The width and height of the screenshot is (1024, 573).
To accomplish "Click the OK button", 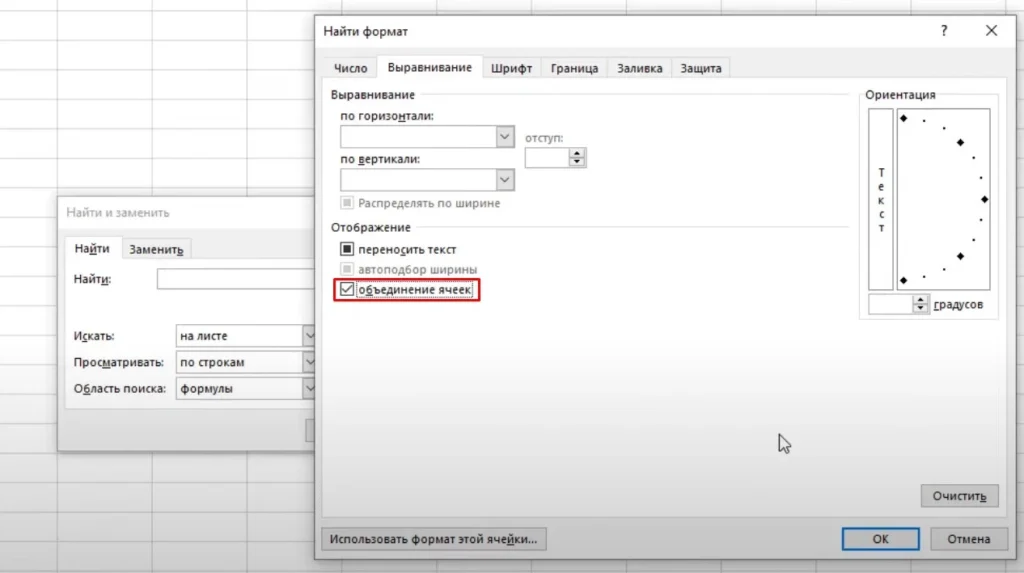I will click(880, 539).
